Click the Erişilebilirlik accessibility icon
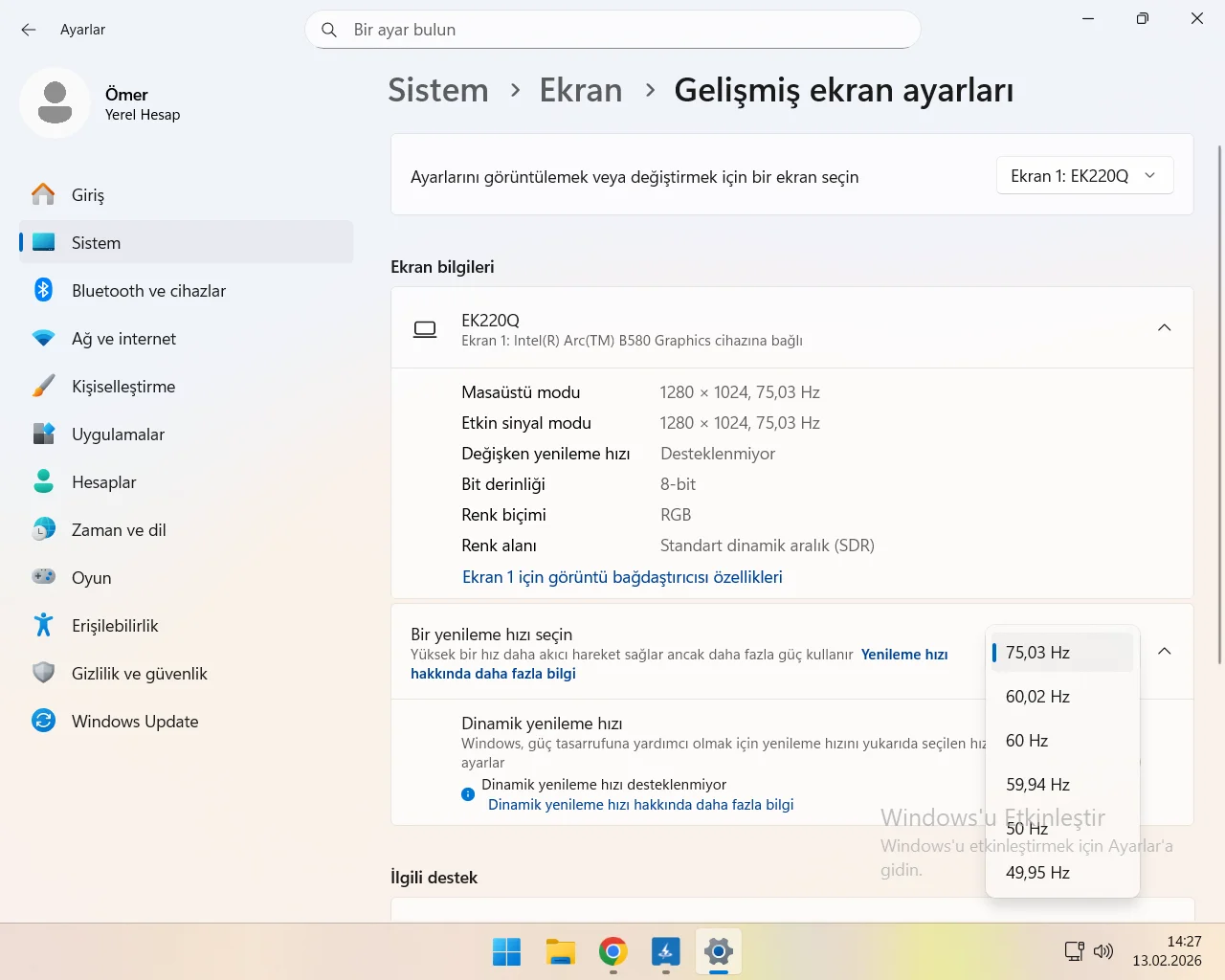This screenshot has width=1225, height=980. [x=43, y=625]
